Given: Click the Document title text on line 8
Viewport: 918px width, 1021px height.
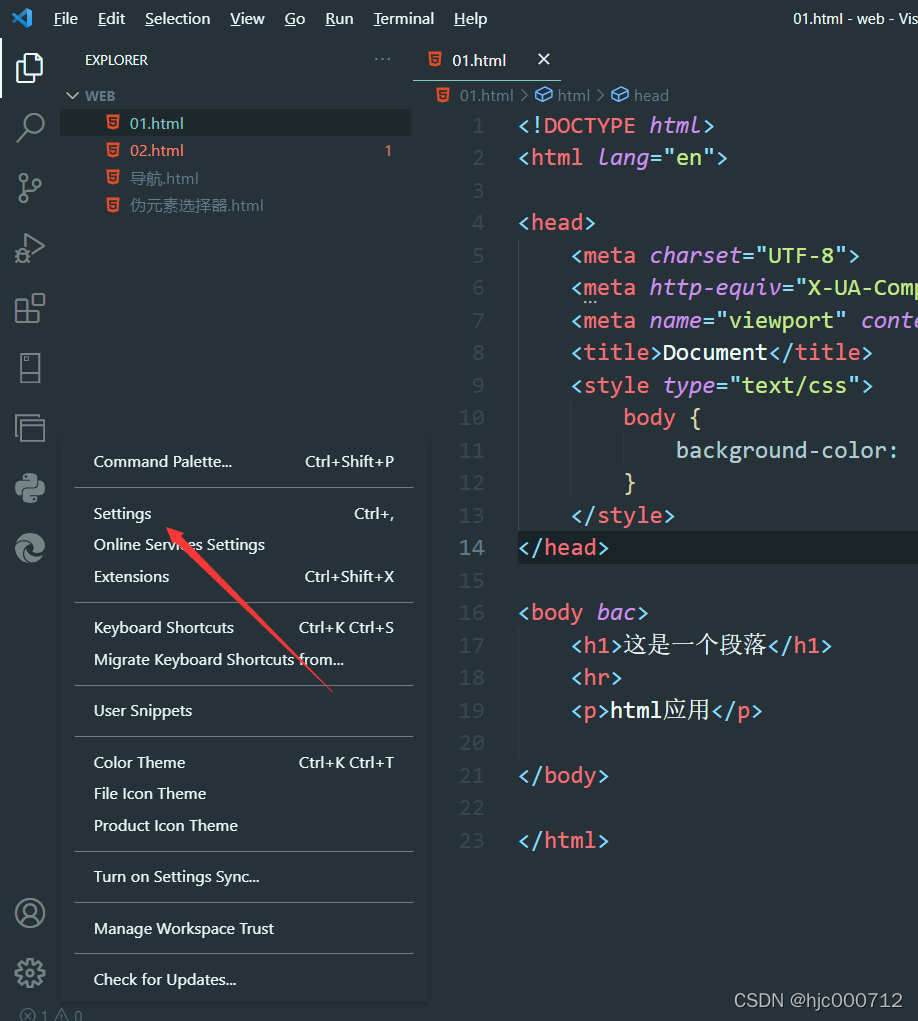Looking at the screenshot, I should click(715, 352).
